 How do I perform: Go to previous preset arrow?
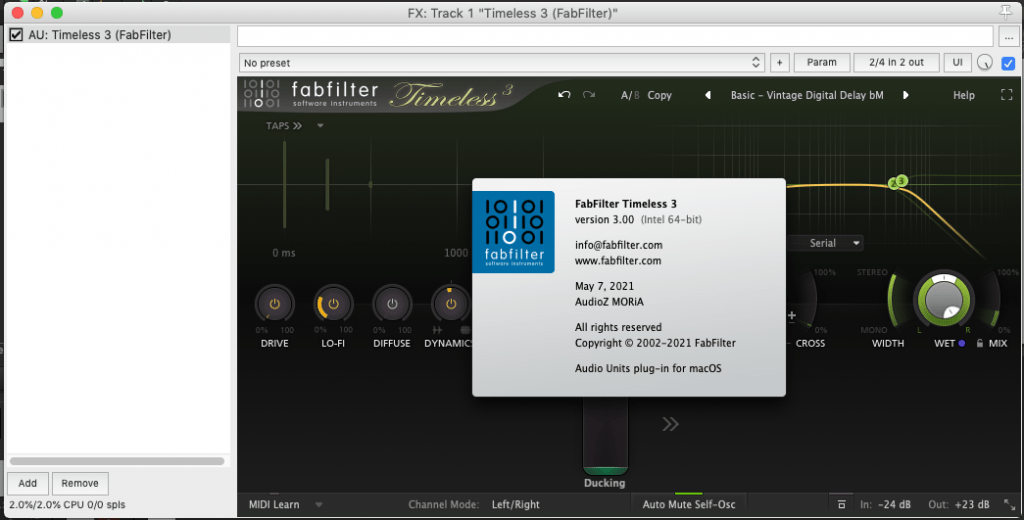708,95
